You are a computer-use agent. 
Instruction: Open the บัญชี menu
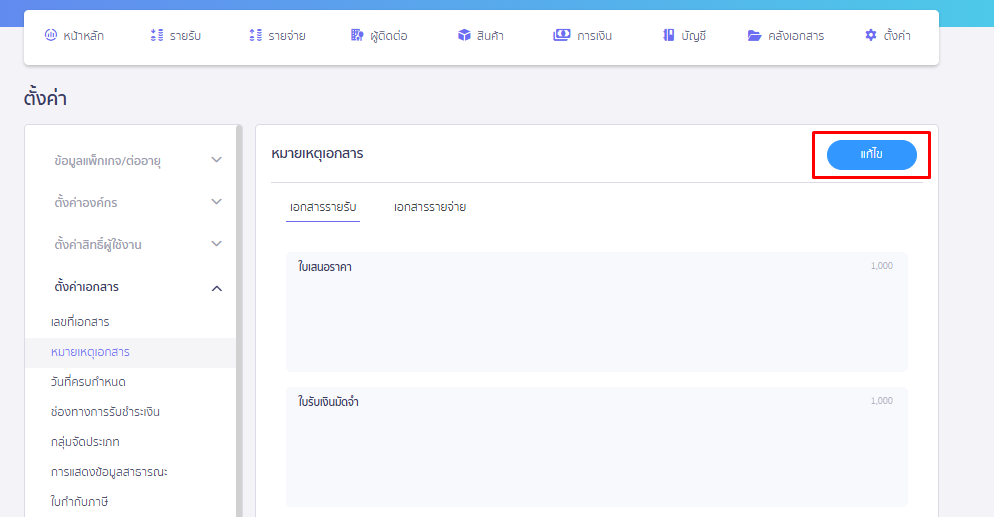pos(694,36)
